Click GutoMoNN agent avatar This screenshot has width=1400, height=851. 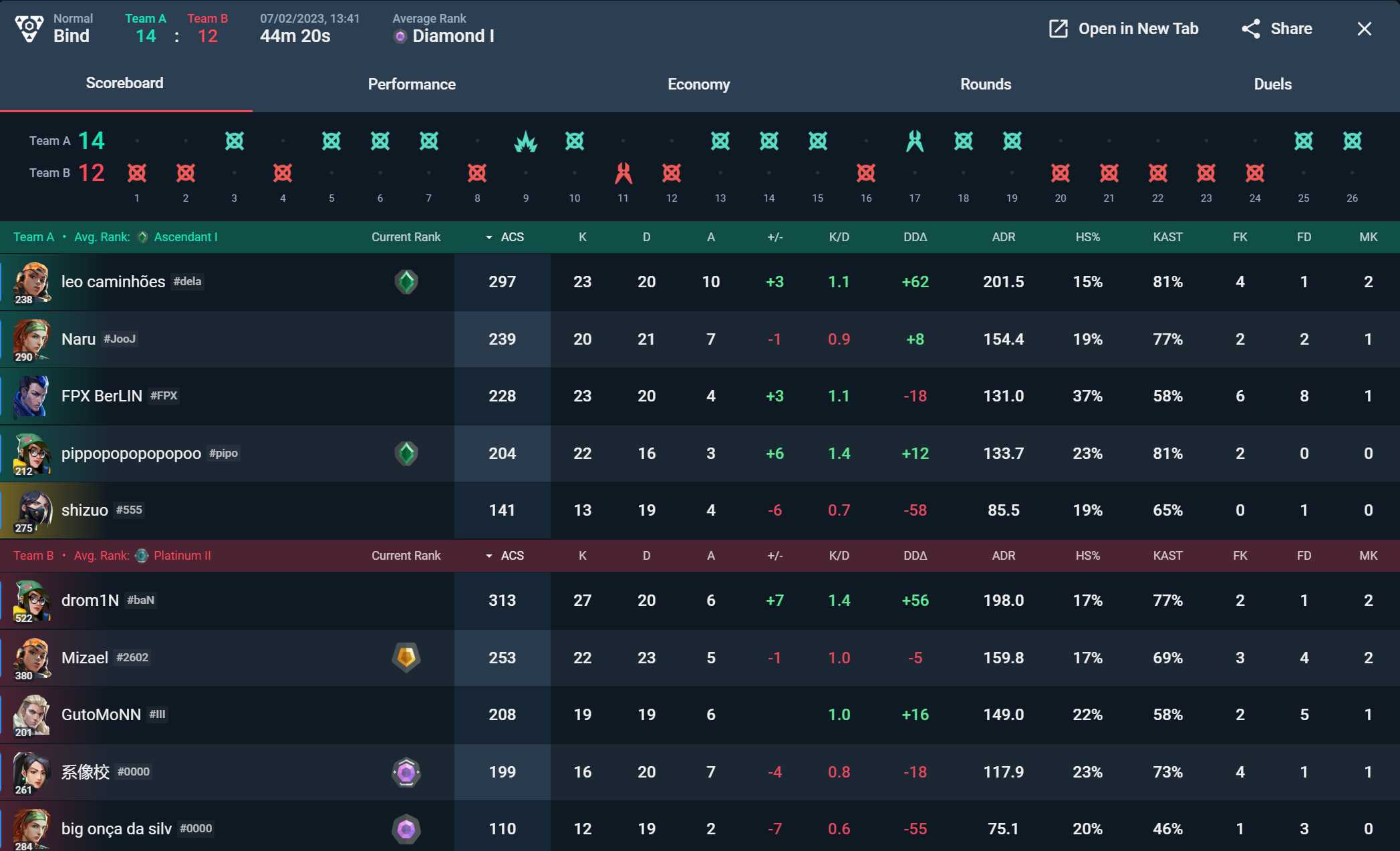coord(31,715)
